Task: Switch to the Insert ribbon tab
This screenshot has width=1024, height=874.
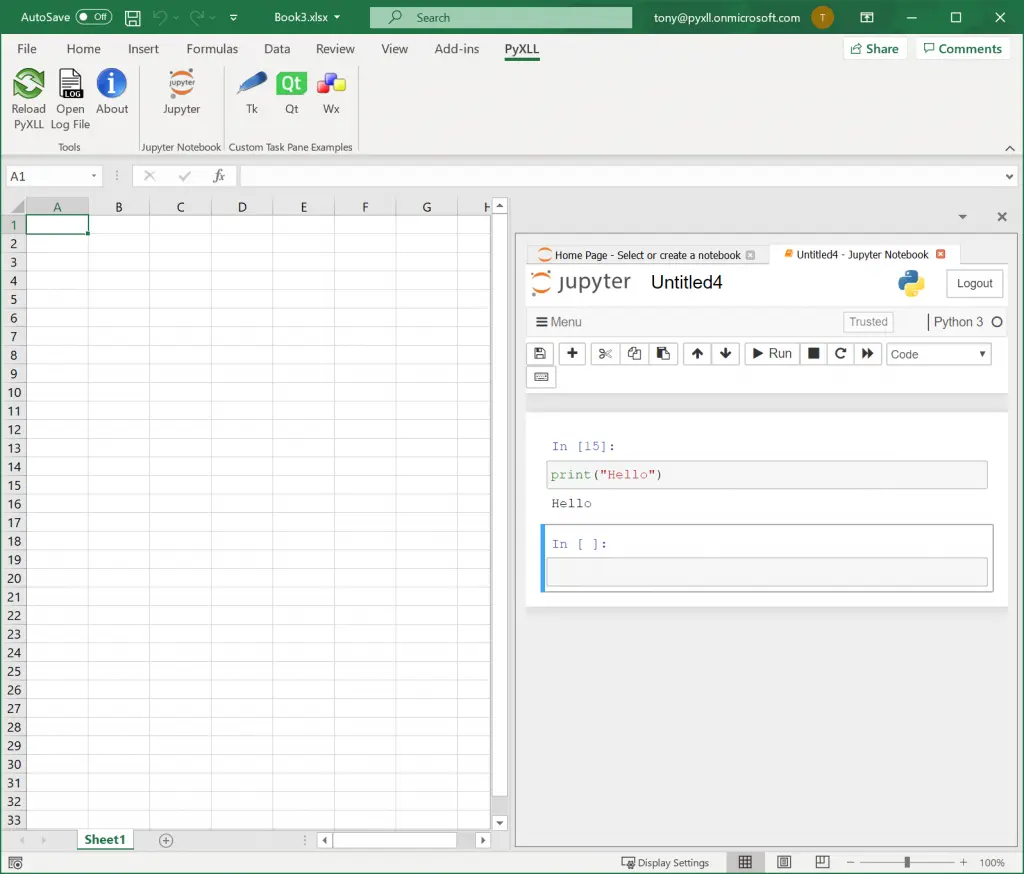Action: pyautogui.click(x=143, y=49)
